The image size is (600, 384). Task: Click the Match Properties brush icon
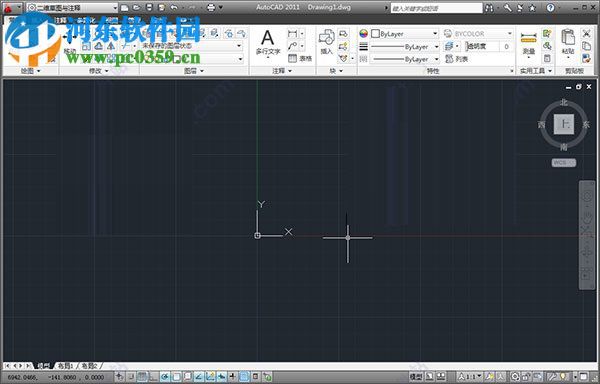click(586, 58)
